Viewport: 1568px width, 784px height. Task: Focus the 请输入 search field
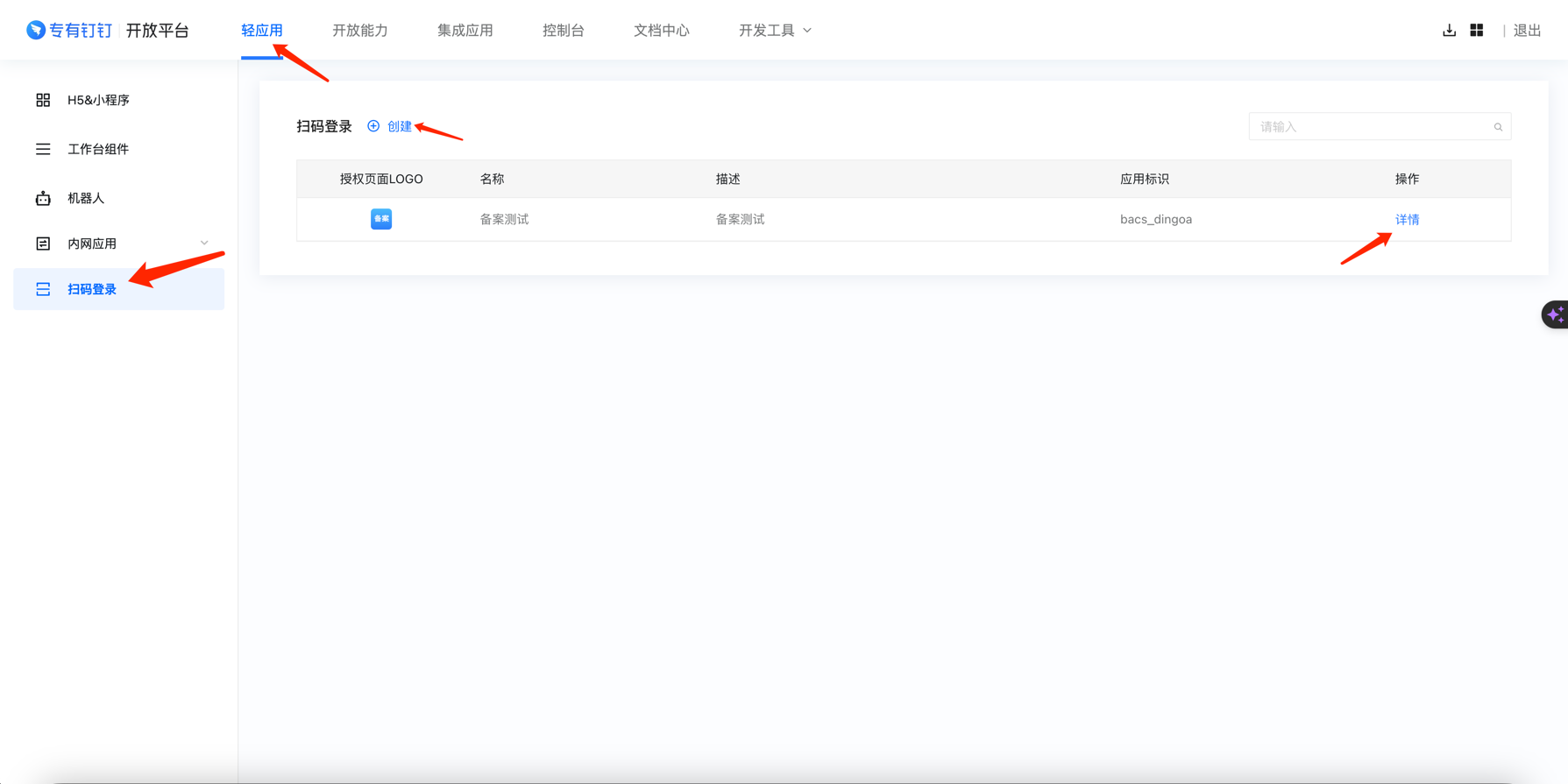click(1380, 127)
